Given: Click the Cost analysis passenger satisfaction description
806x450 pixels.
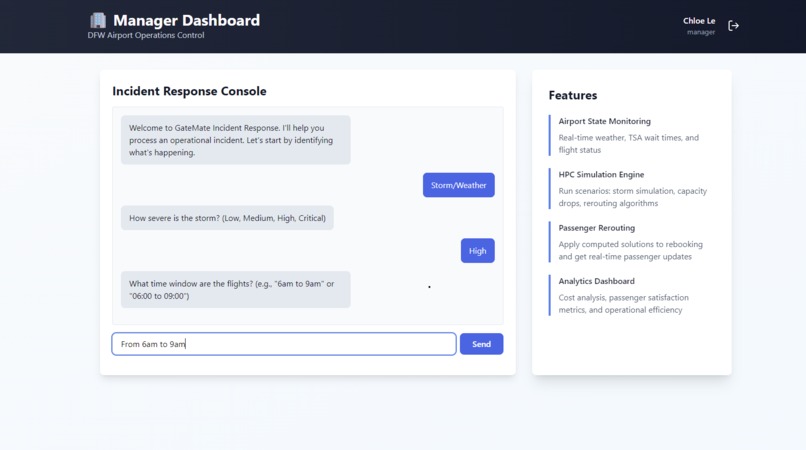Looking at the screenshot, I should (624, 304).
